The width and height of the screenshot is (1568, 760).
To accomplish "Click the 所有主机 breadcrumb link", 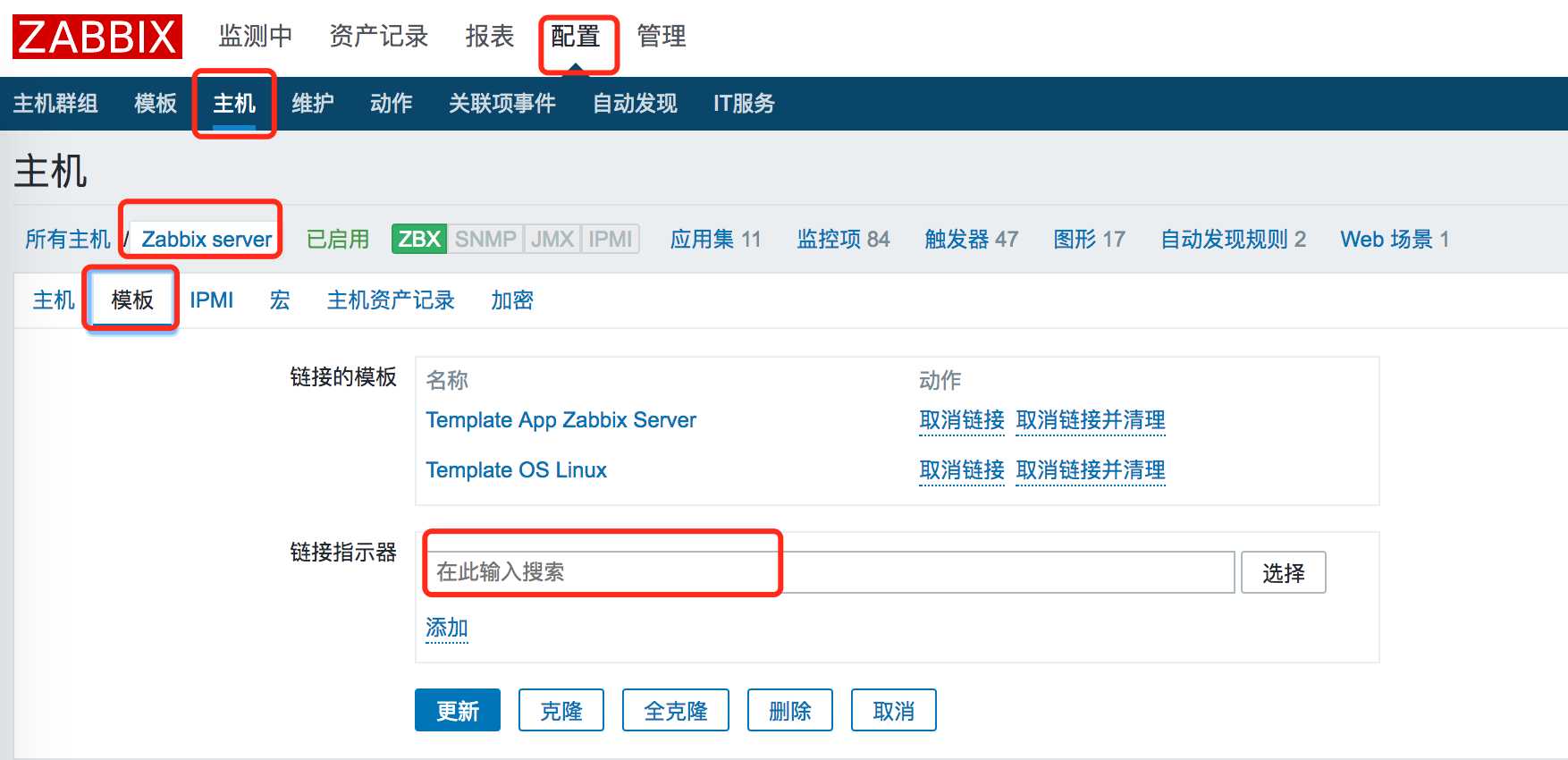I will (68, 239).
